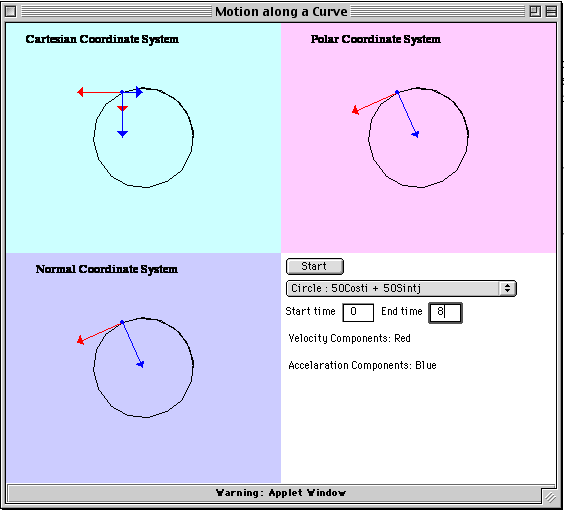Image resolution: width=564 pixels, height=512 pixels.
Task: Click the window collapse (windowshade) icon
Action: (551, 12)
